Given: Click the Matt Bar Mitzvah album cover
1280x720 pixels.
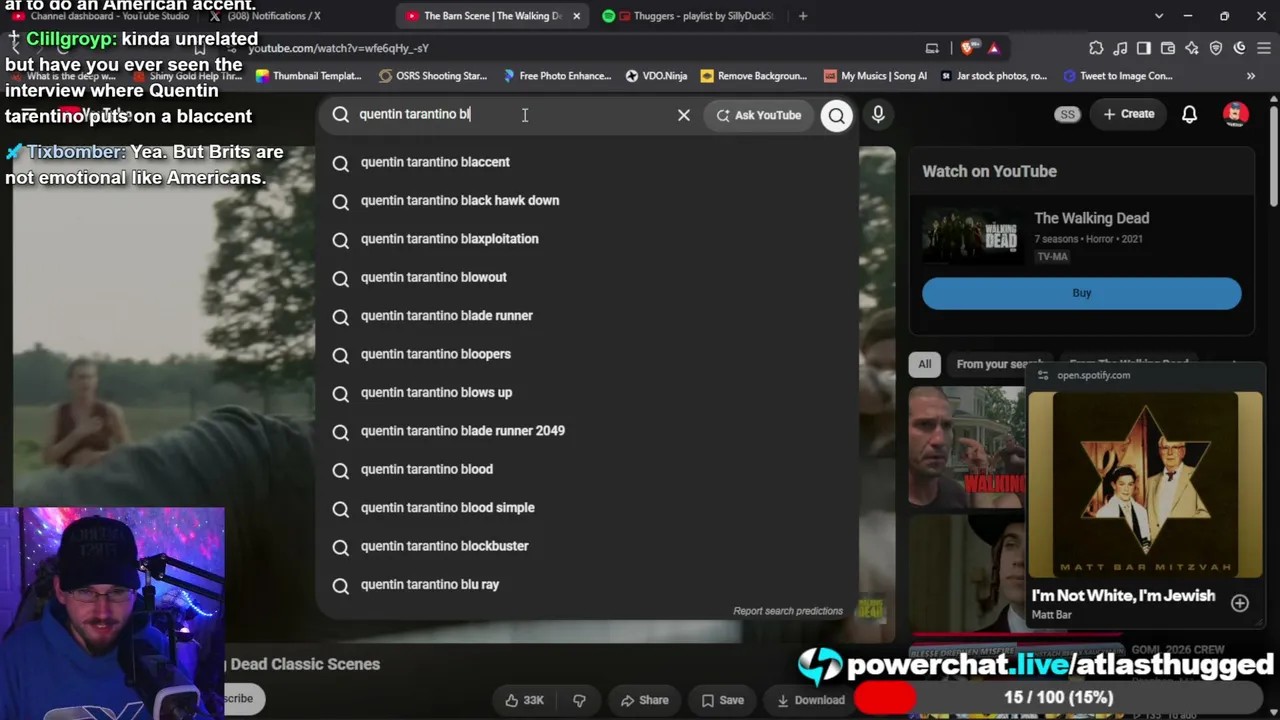Looking at the screenshot, I should [1146, 485].
